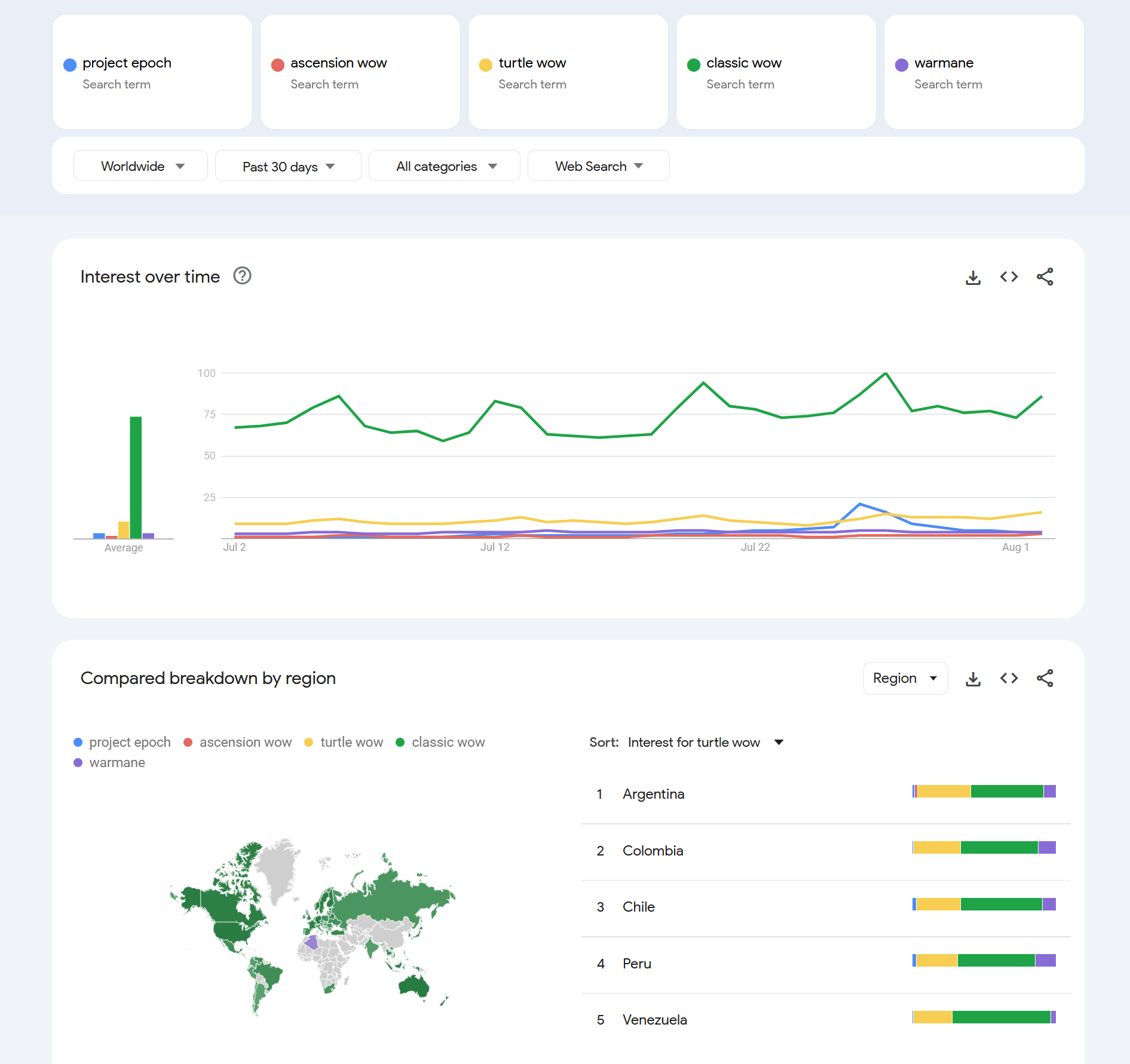
Task: Select Venezuela in the region list
Action: point(825,1020)
